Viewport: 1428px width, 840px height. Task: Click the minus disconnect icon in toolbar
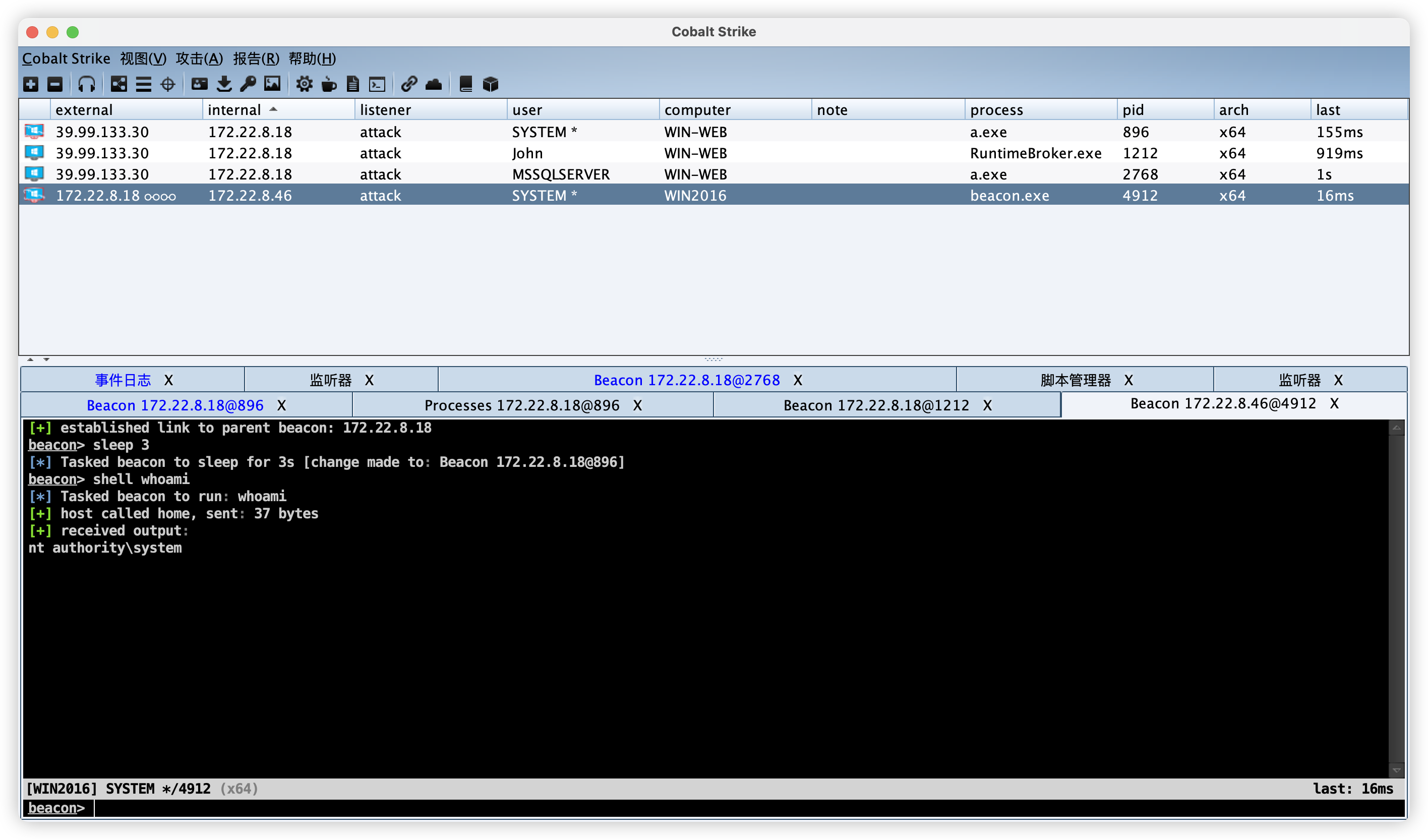[x=55, y=84]
